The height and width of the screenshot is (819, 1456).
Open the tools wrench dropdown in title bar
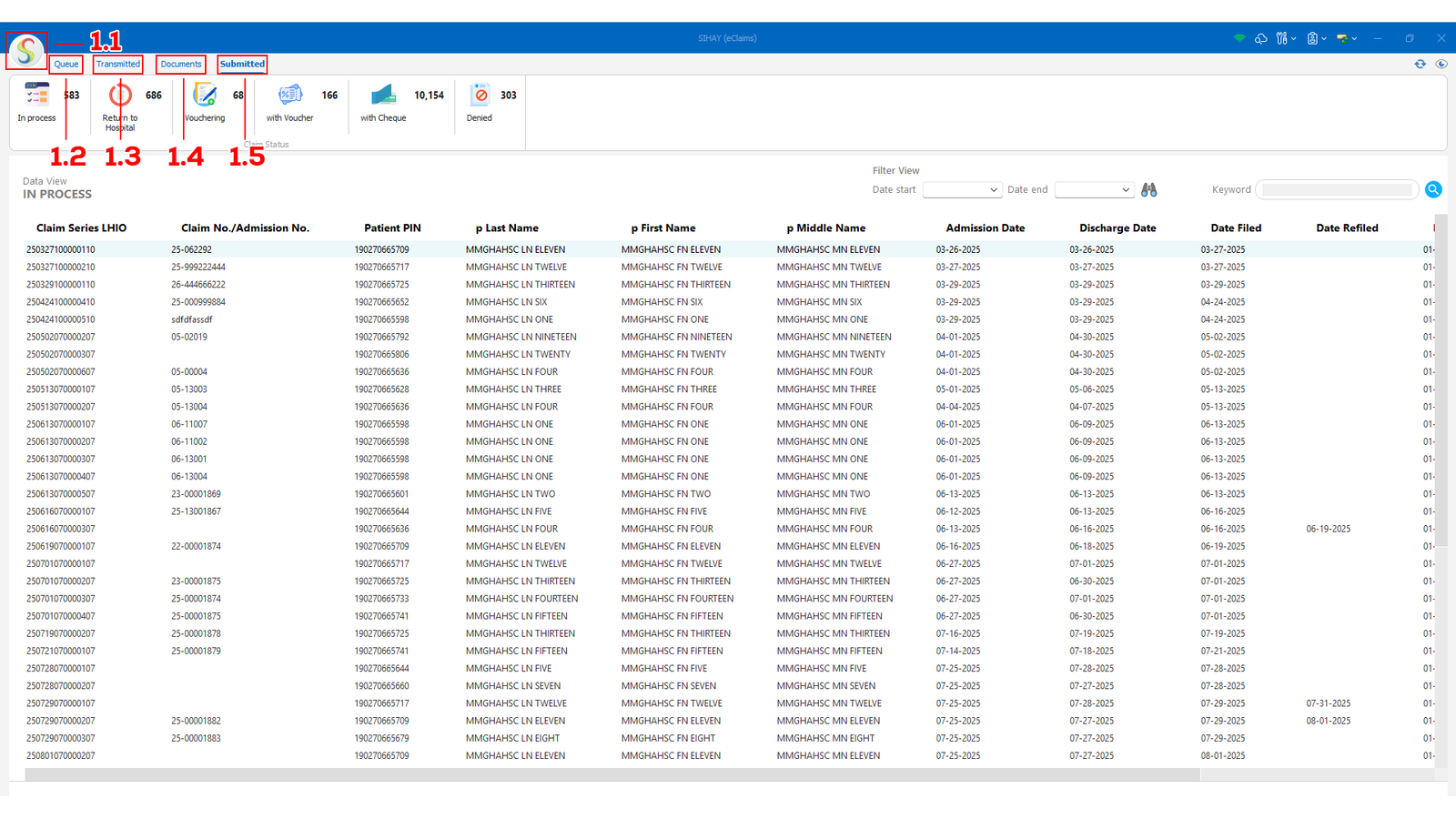click(x=1285, y=38)
